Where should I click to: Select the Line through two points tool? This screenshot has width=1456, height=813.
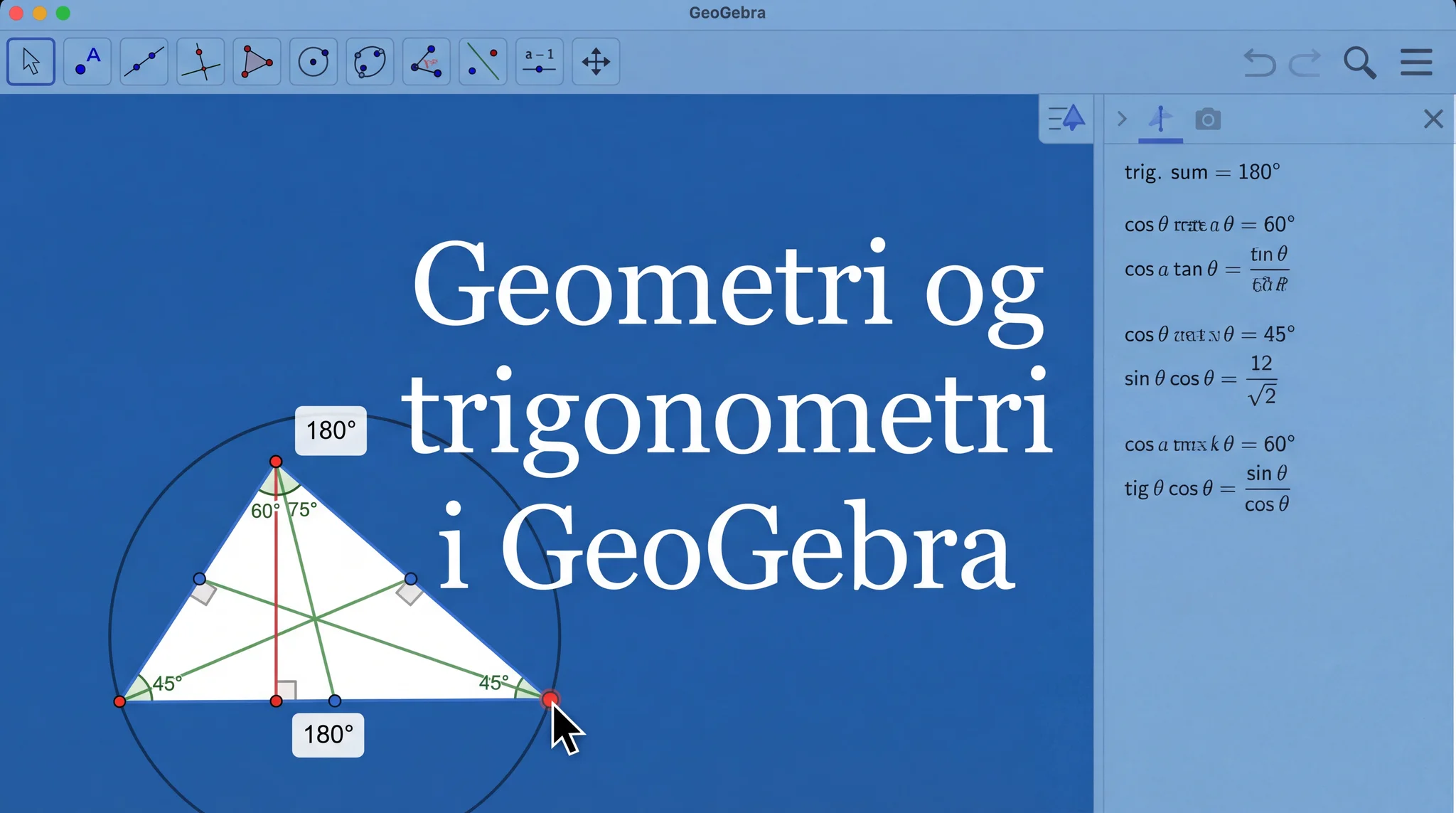point(144,62)
